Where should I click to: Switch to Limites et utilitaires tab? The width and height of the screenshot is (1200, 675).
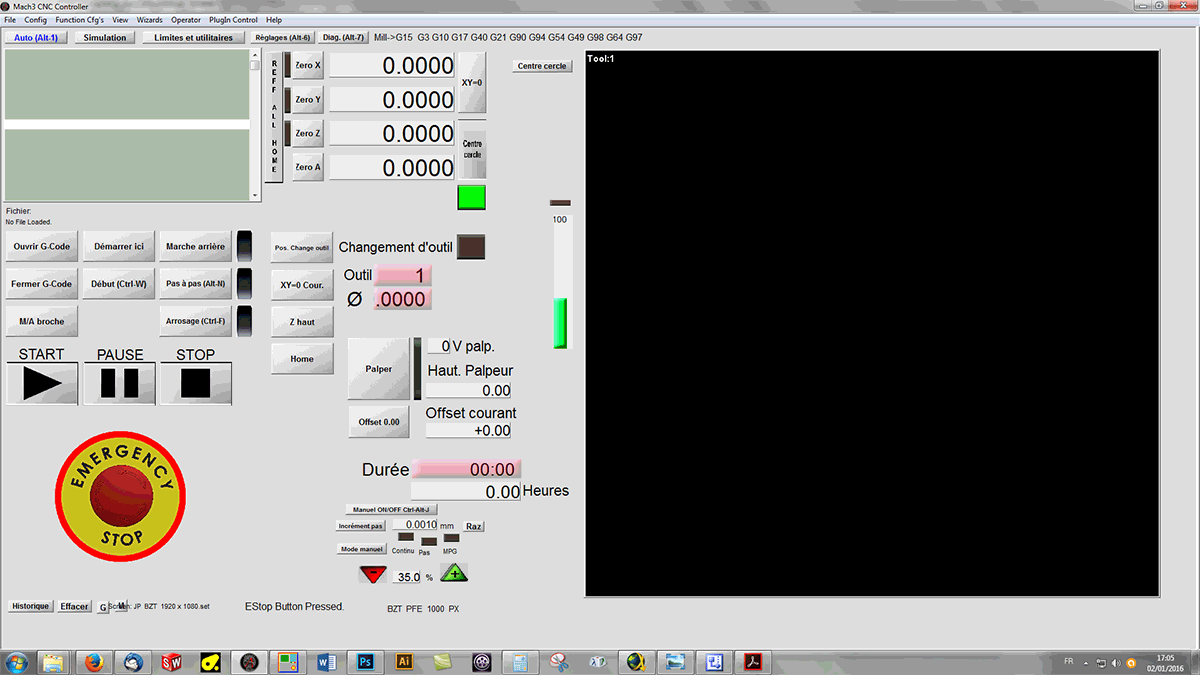(x=194, y=38)
